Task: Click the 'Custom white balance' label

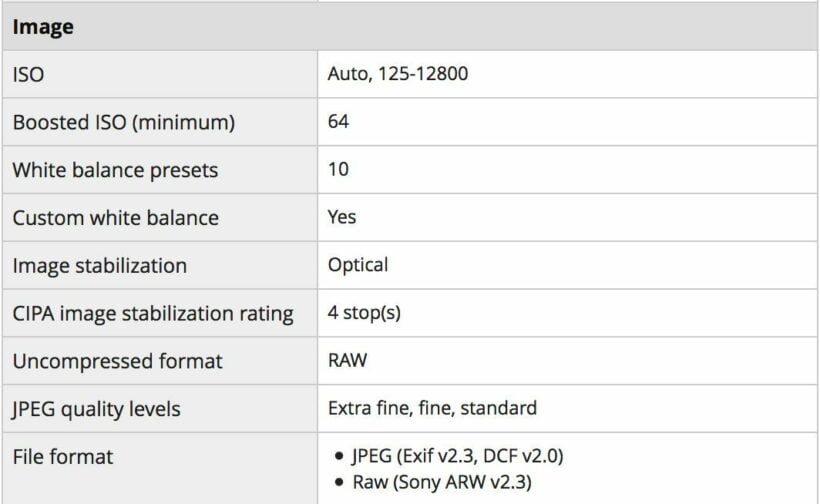Action: pyautogui.click(x=115, y=217)
